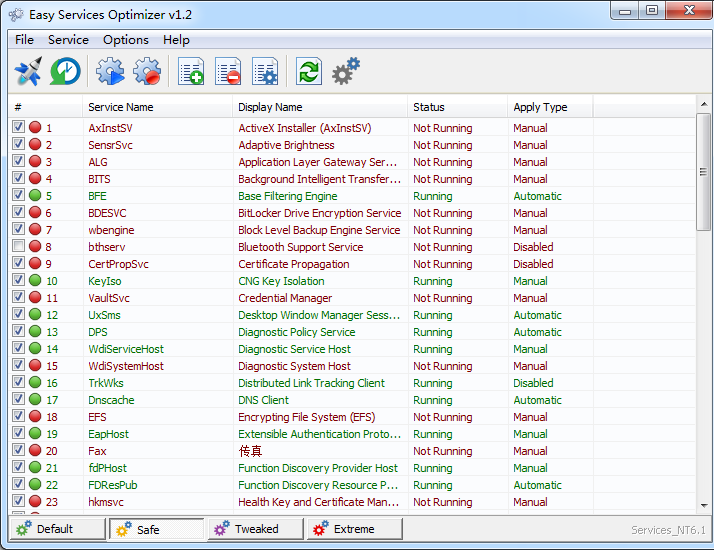
Task: Click add service to list icon
Action: [191, 71]
